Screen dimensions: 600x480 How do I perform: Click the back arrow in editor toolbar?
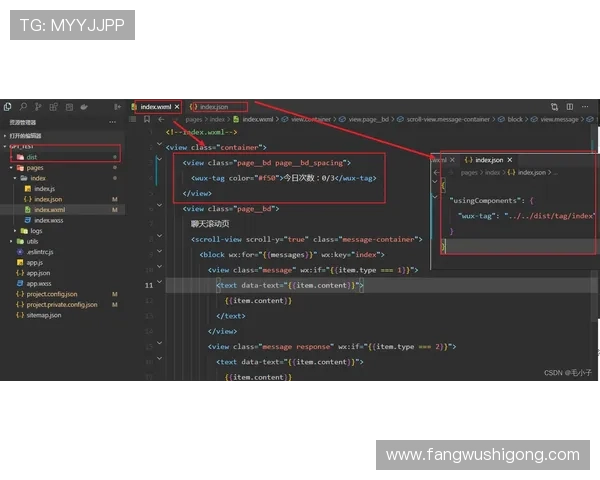(161, 119)
